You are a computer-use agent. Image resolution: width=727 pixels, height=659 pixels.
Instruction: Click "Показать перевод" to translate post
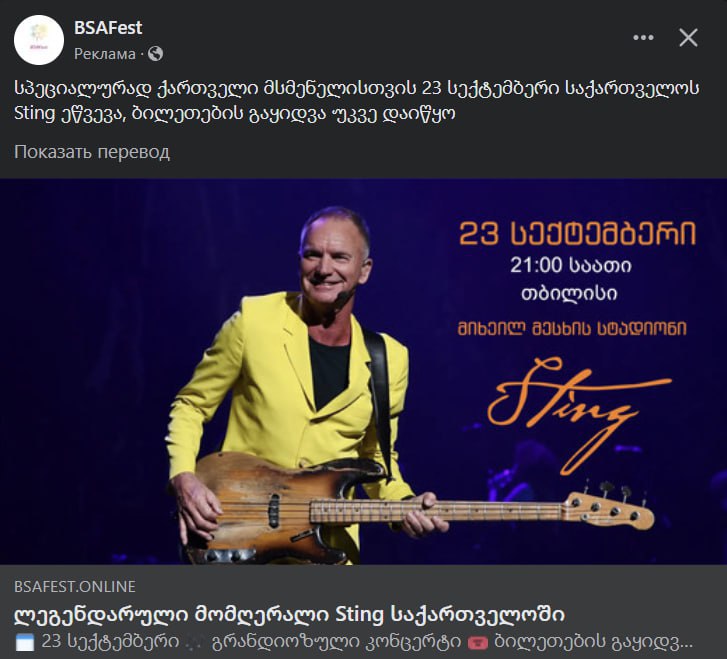click(92, 152)
